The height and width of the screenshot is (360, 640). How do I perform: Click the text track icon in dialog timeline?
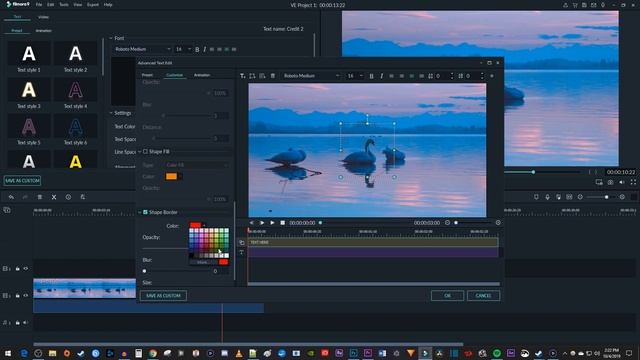pos(242,253)
